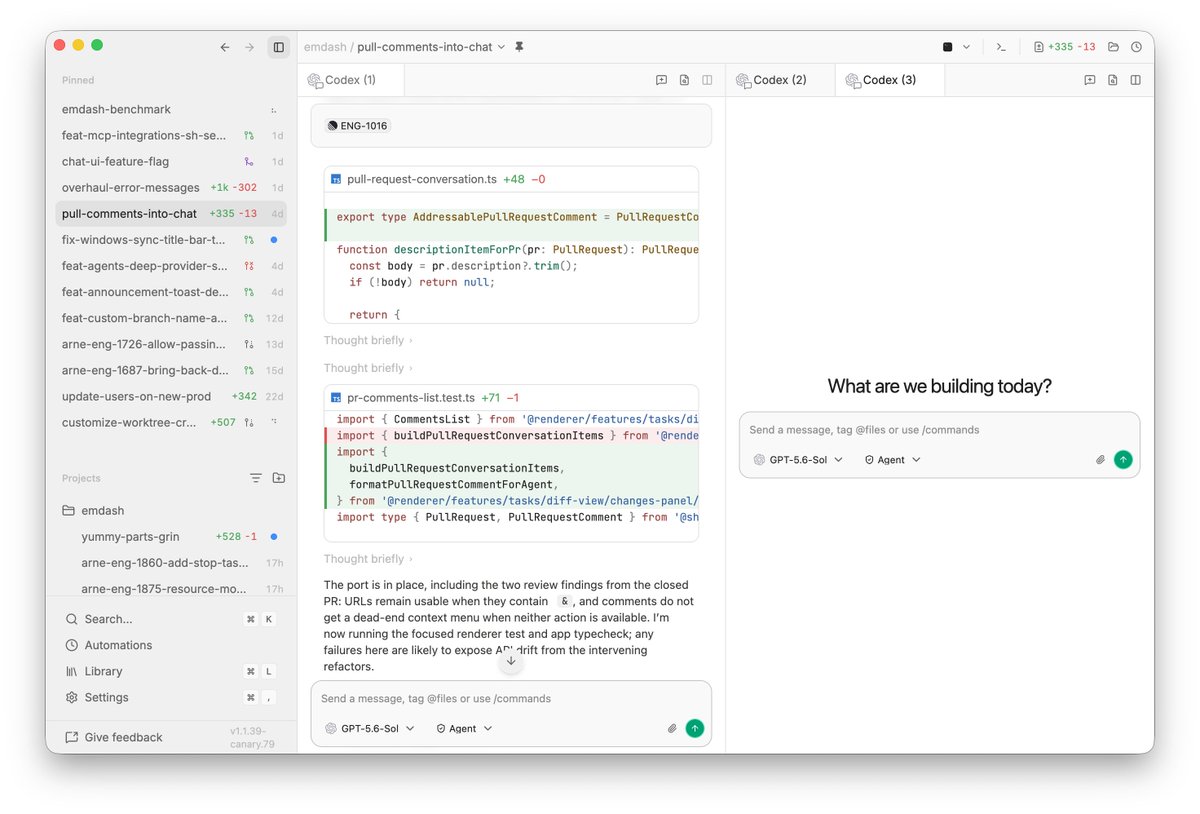Open Settings in the sidebar
This screenshot has width=1200, height=814.
[171, 697]
